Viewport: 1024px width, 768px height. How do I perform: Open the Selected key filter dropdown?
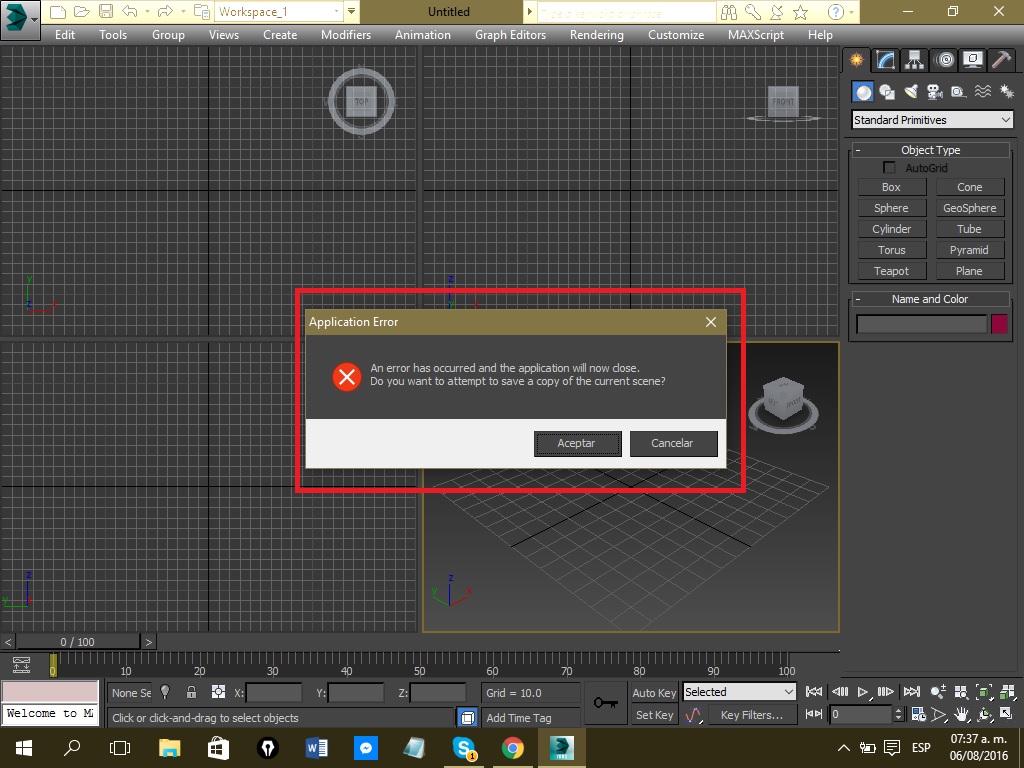point(739,692)
